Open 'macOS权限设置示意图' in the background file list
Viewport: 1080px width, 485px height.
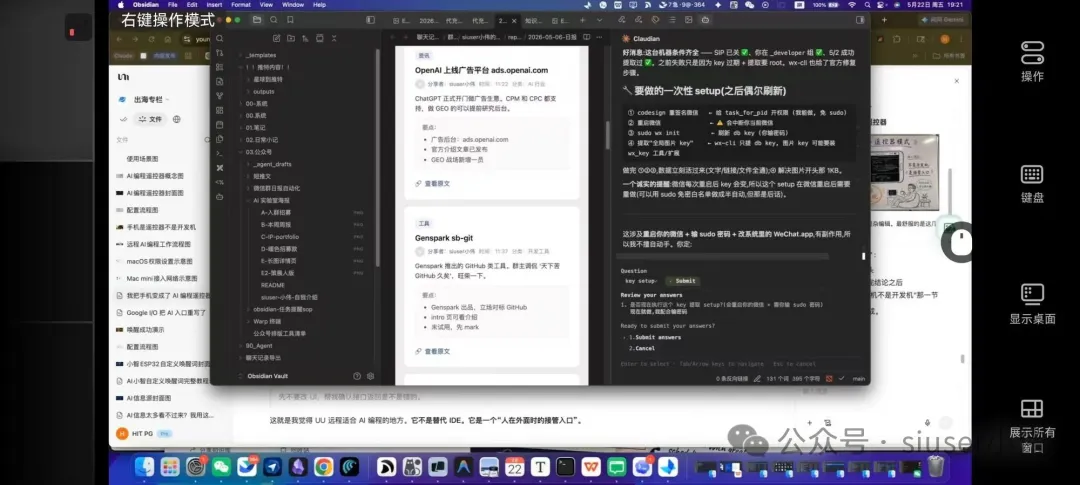(161, 261)
